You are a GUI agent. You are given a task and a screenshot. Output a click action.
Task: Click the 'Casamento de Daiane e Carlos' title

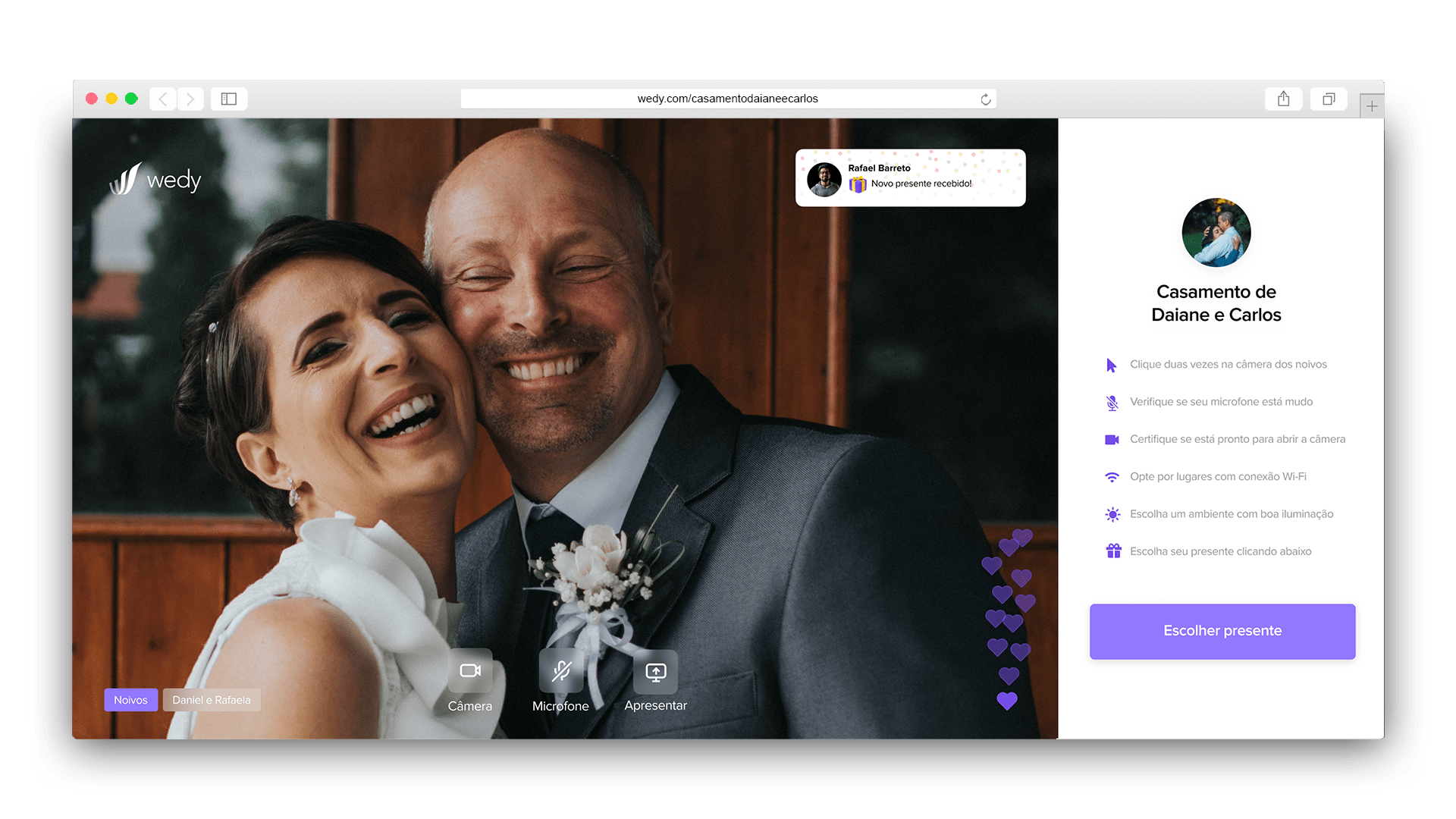pyautogui.click(x=1216, y=303)
